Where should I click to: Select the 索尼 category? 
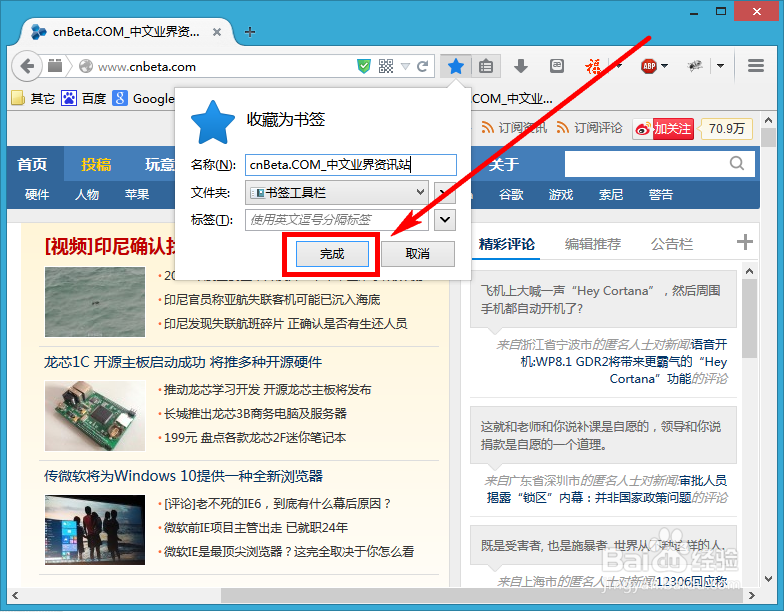610,194
